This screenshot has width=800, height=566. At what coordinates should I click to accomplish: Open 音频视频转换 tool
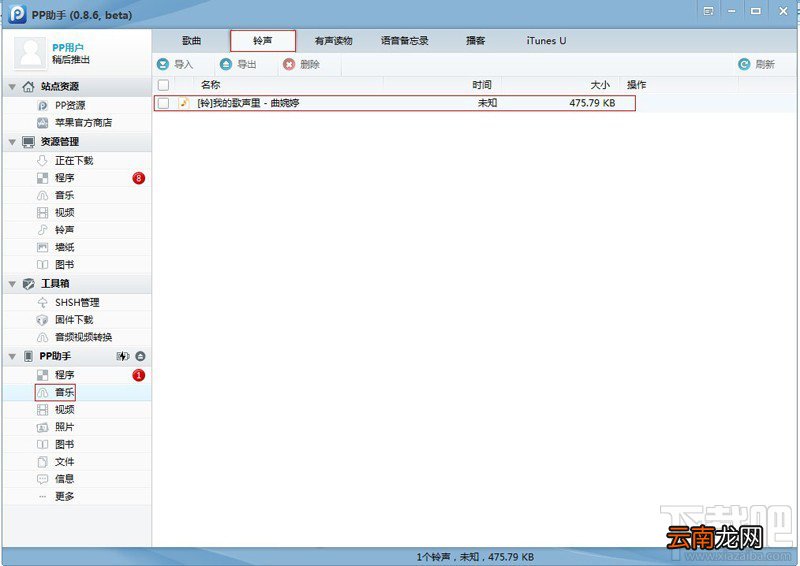tap(84, 337)
